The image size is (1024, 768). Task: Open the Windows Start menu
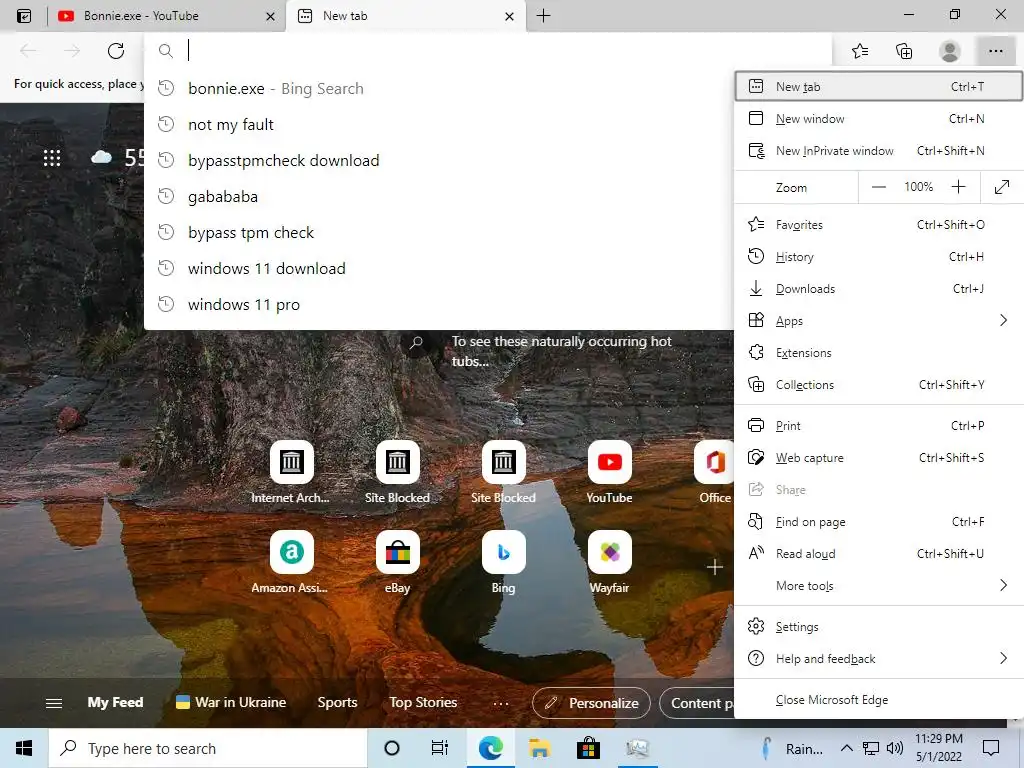click(x=24, y=748)
